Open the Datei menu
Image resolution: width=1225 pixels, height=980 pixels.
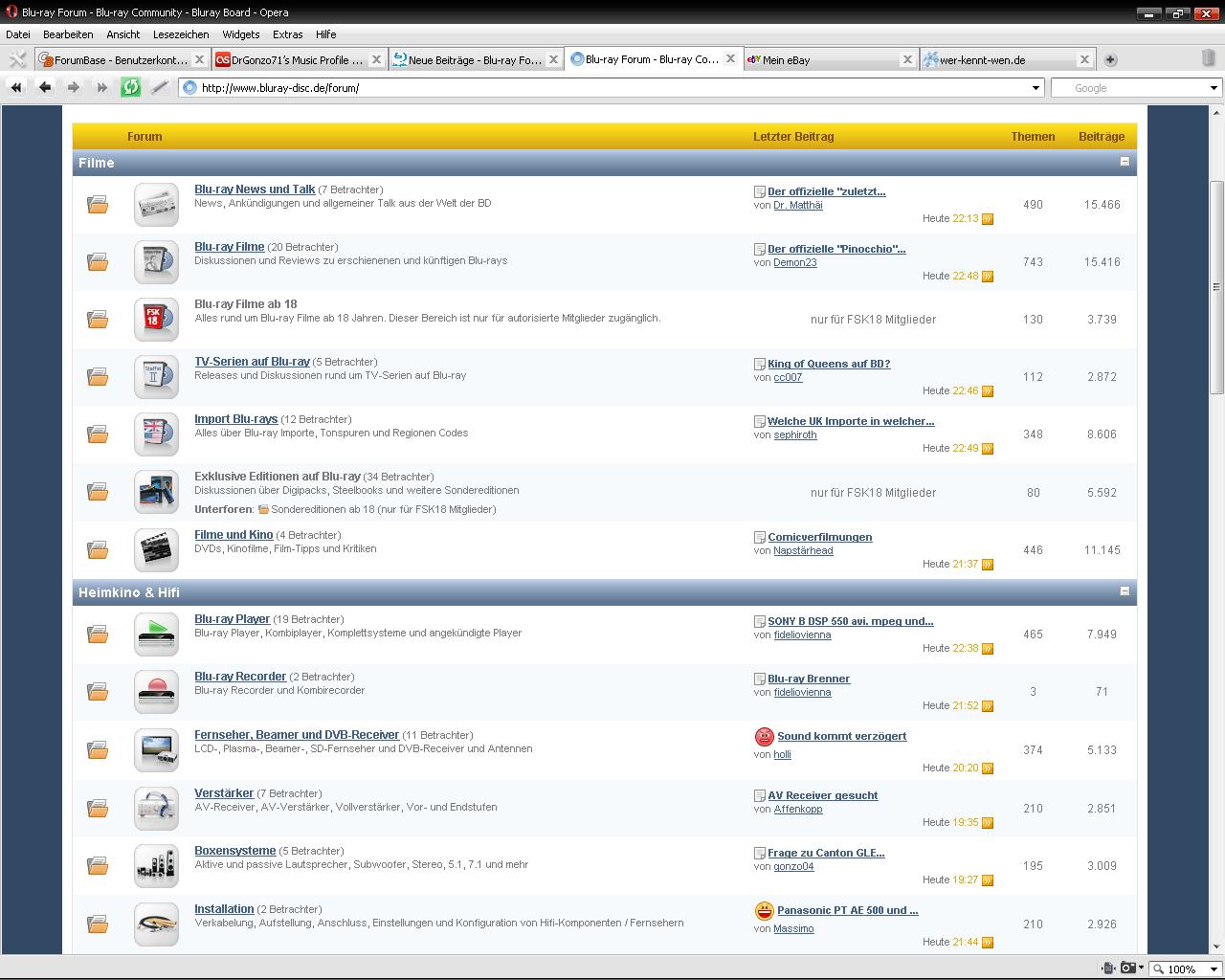(x=18, y=34)
